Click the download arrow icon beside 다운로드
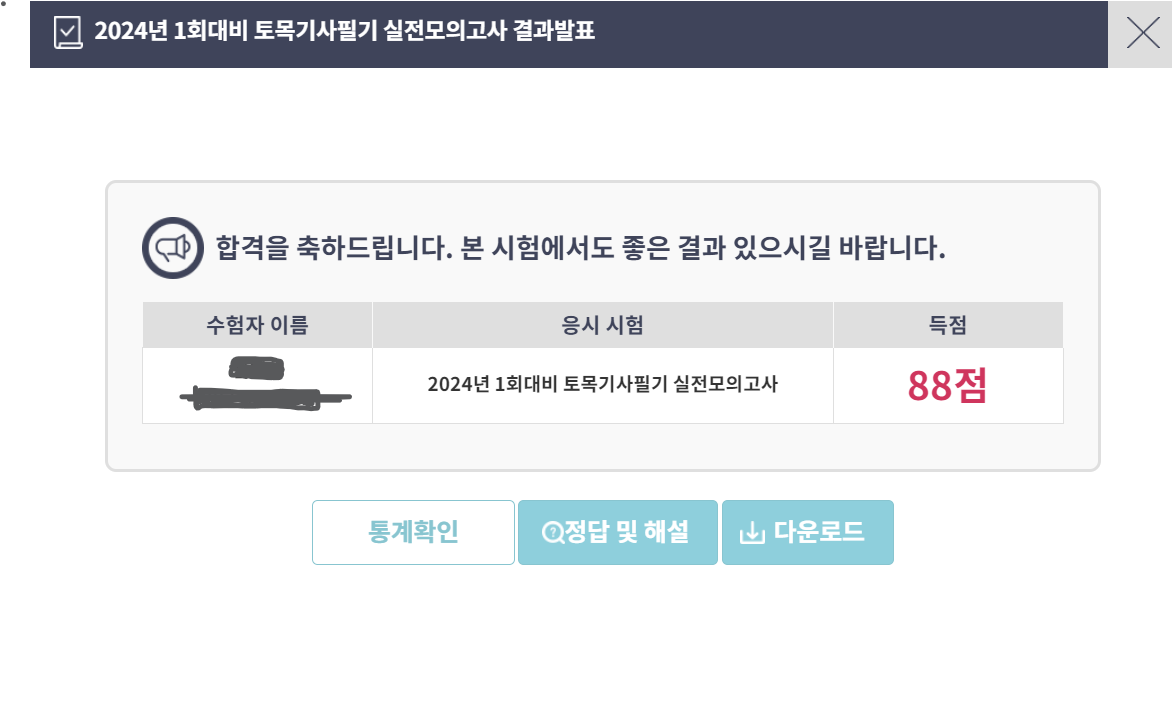This screenshot has width=1172, height=718. click(x=752, y=533)
